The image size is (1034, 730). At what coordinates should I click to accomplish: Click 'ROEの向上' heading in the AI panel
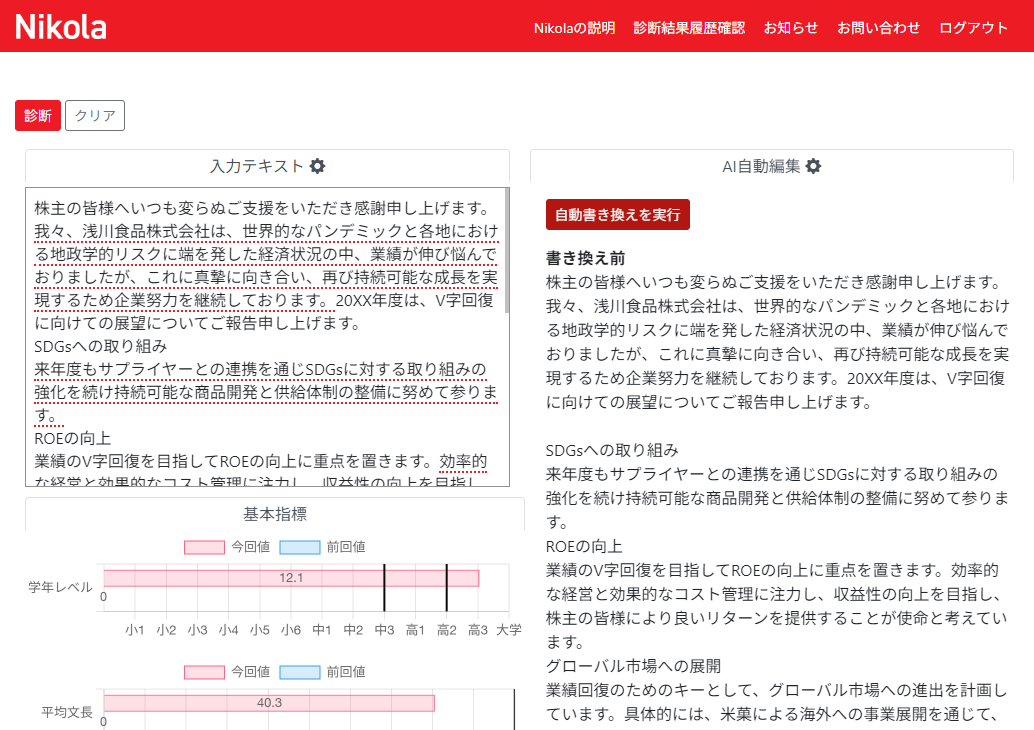tap(584, 546)
